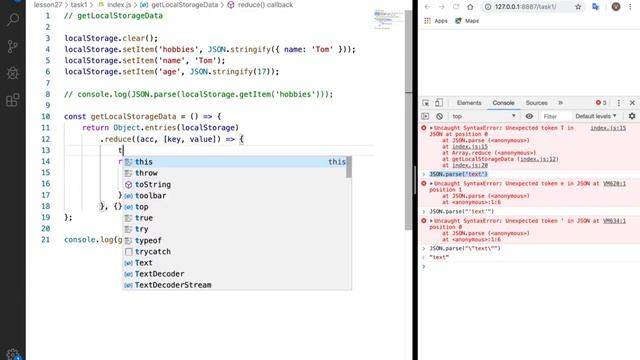Open the Source Control view
Viewport: 640px width, 360px height.
click(x=13, y=47)
